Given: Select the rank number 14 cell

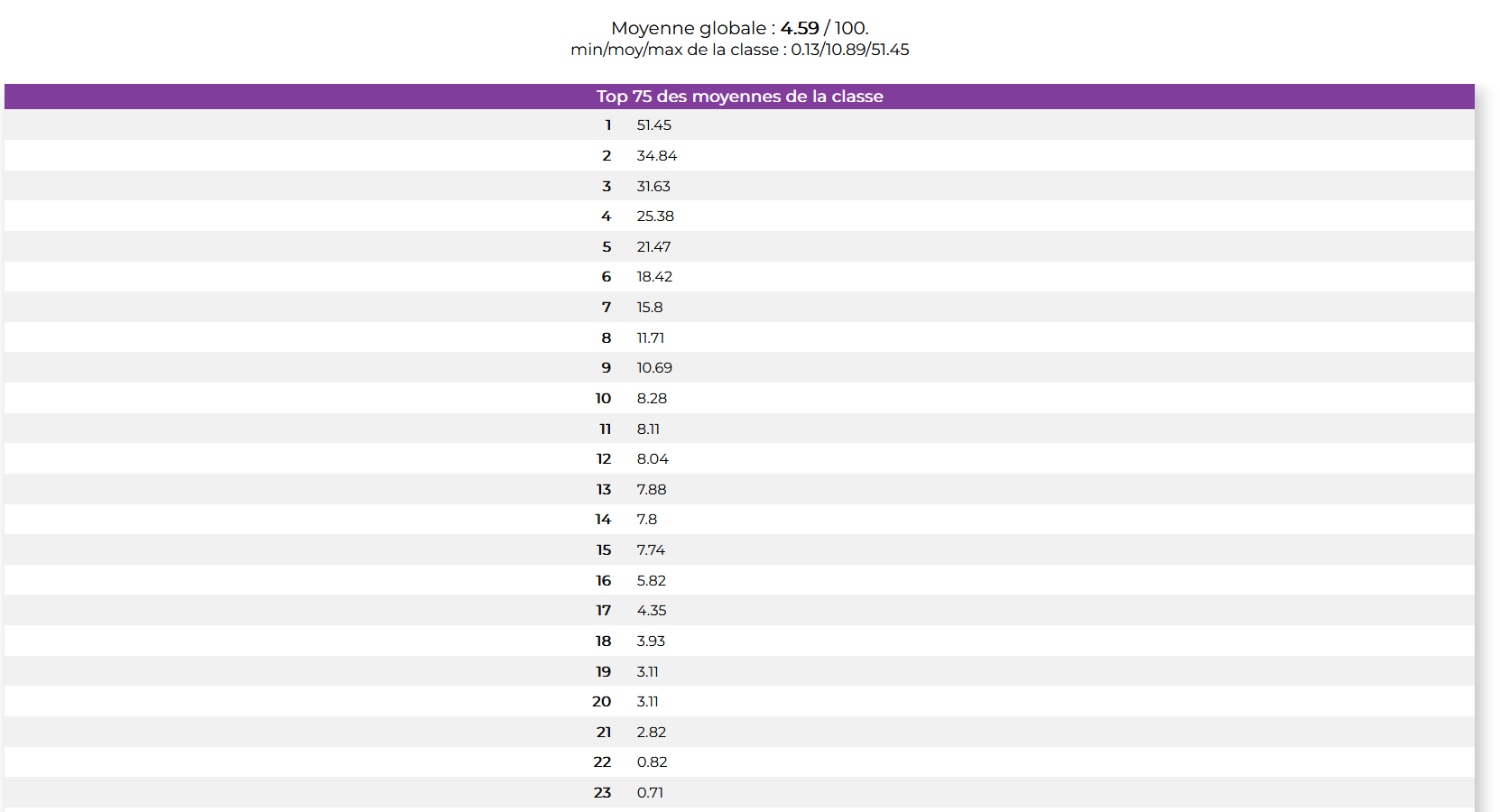Looking at the screenshot, I should coord(603,520).
